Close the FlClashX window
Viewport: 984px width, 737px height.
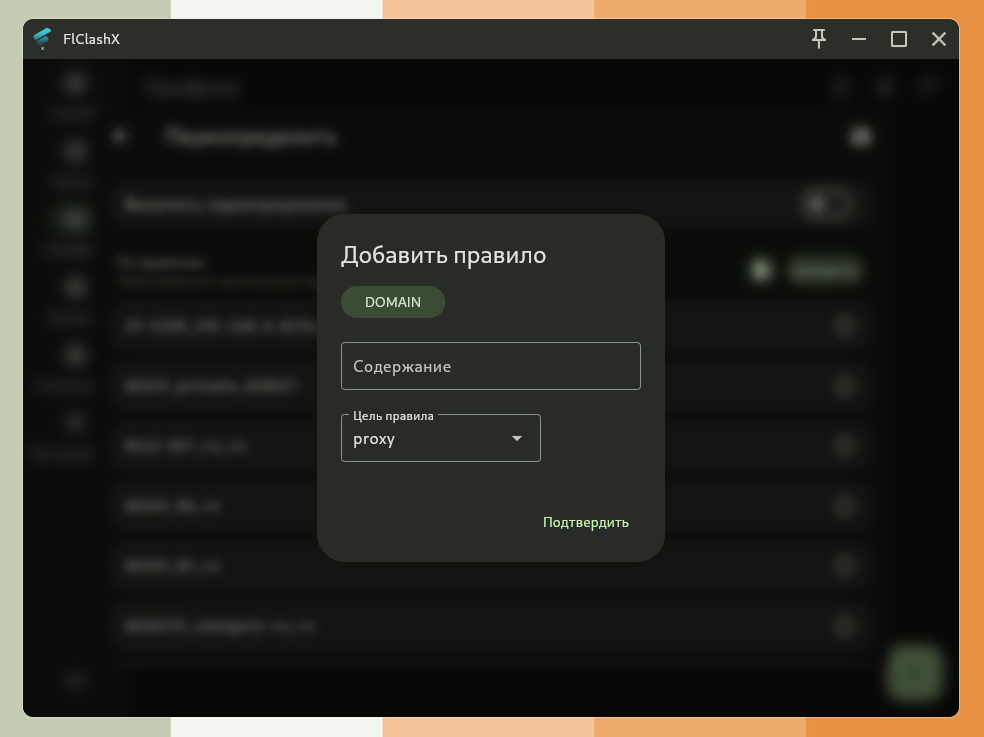(x=939, y=39)
